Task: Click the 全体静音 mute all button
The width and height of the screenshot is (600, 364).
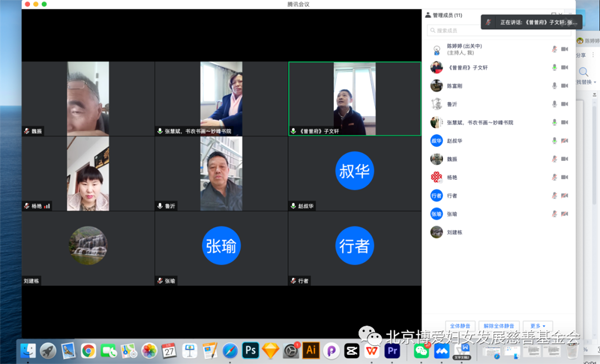Action: point(460,326)
